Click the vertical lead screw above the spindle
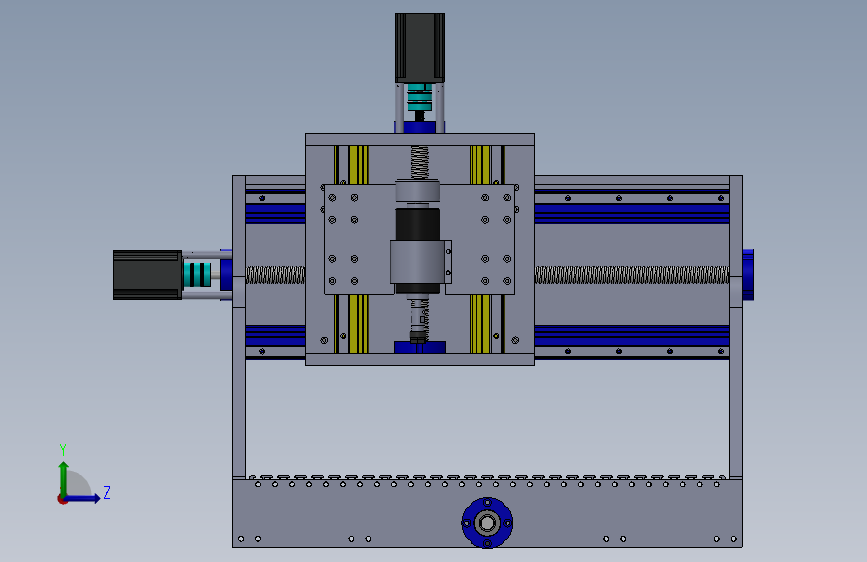This screenshot has width=867, height=562. point(419,162)
